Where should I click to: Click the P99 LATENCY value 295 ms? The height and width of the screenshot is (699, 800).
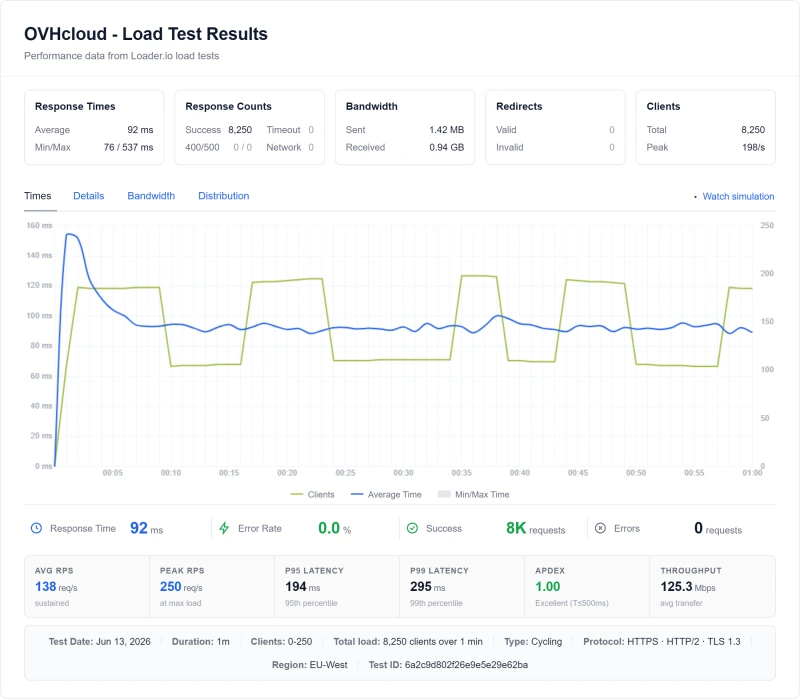(428, 587)
